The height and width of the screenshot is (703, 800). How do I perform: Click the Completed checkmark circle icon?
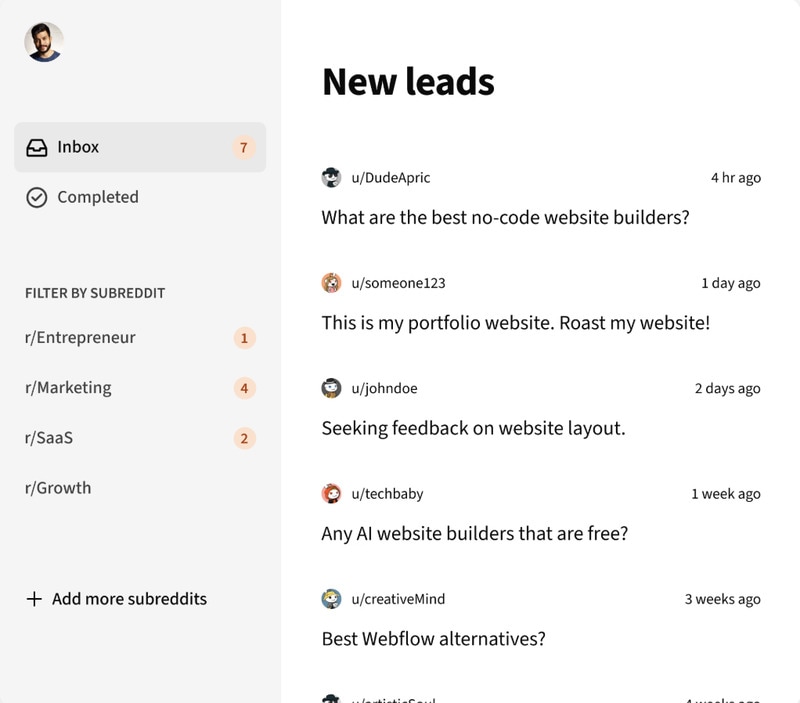pos(37,198)
